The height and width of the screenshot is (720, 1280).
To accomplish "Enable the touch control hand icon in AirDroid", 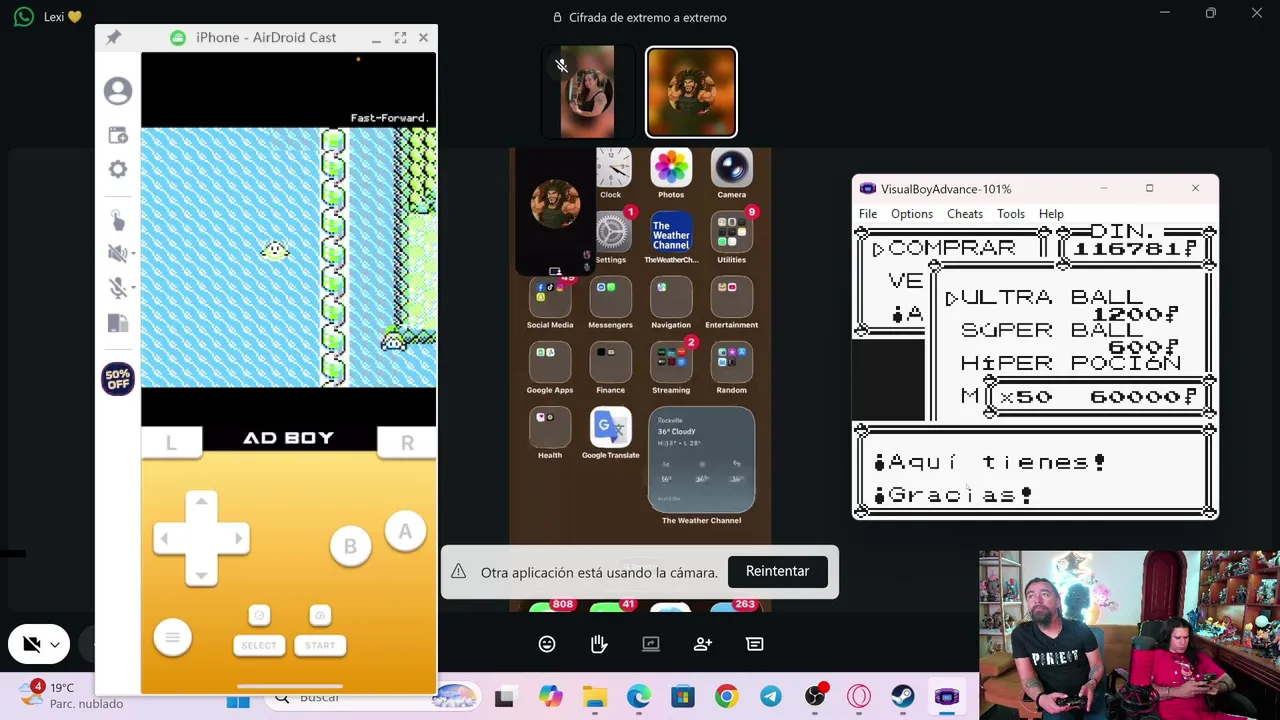I will pyautogui.click(x=117, y=221).
